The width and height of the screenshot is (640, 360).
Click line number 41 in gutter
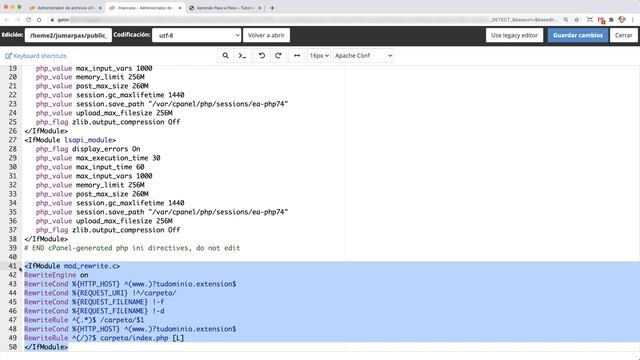[x=12, y=266]
